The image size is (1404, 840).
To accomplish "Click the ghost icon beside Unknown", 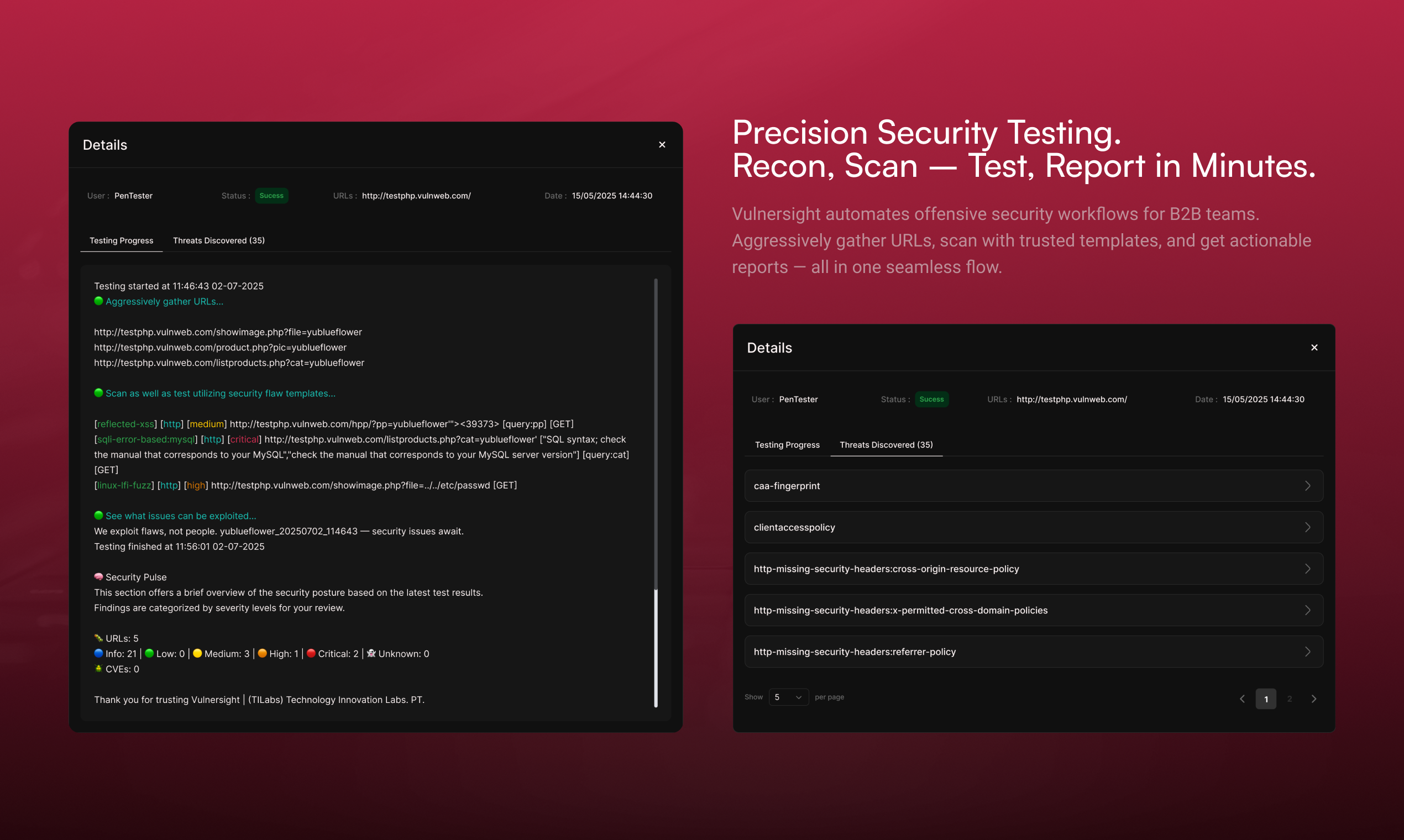I will click(x=371, y=653).
